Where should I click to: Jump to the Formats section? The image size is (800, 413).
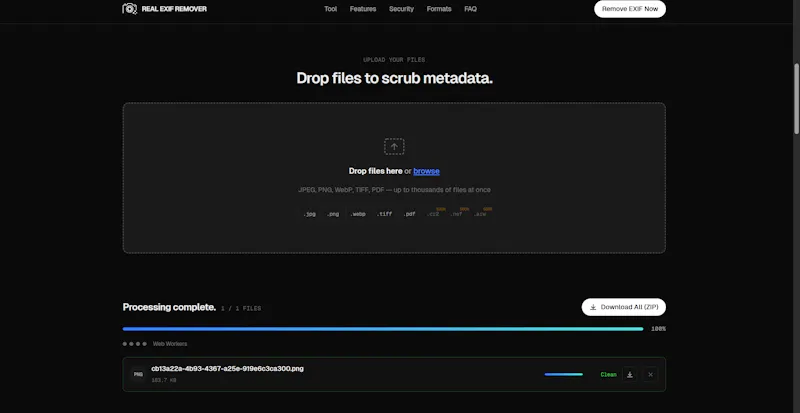pos(439,9)
